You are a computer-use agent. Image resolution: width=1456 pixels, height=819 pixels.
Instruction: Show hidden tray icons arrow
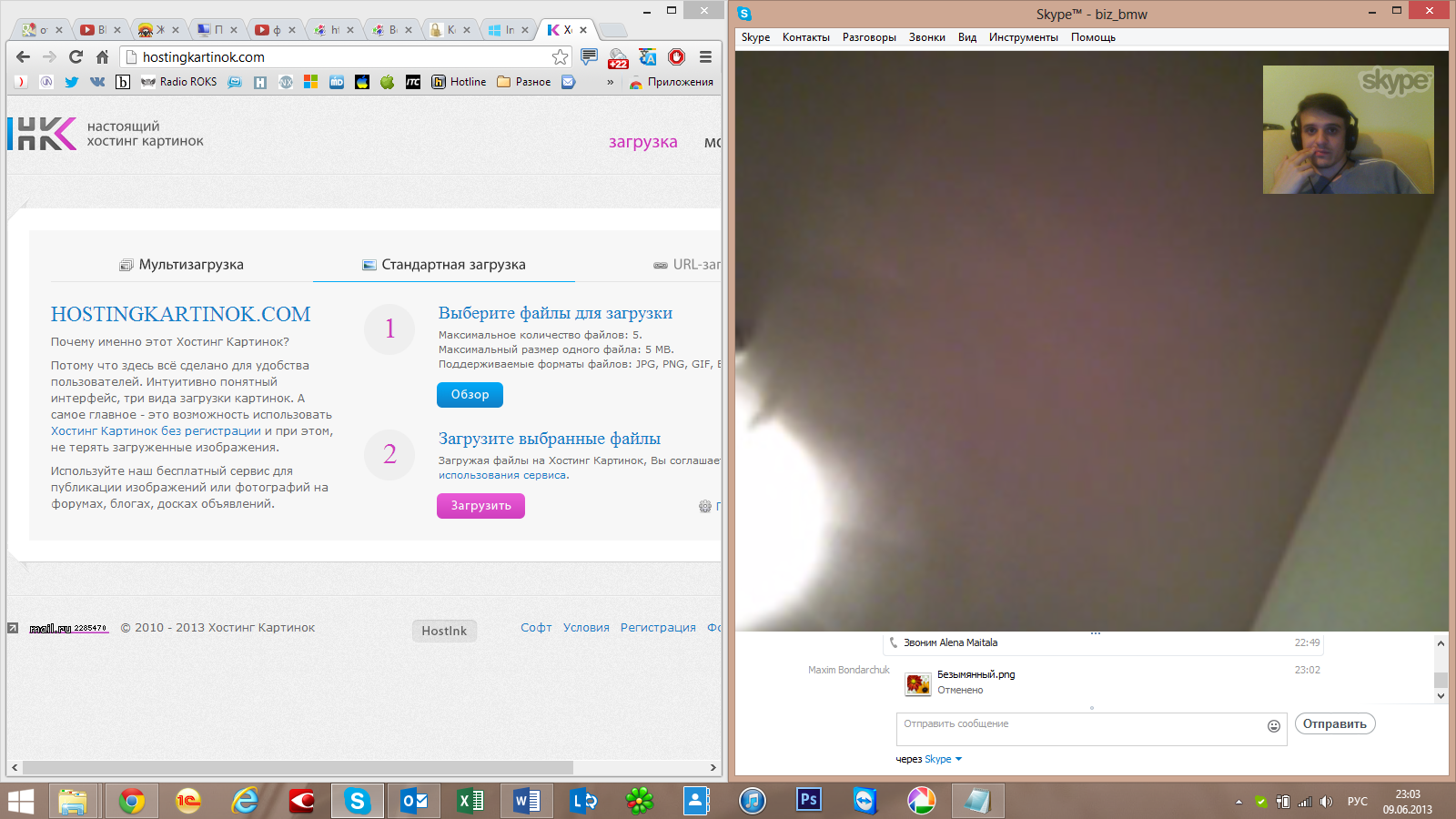click(x=1239, y=802)
